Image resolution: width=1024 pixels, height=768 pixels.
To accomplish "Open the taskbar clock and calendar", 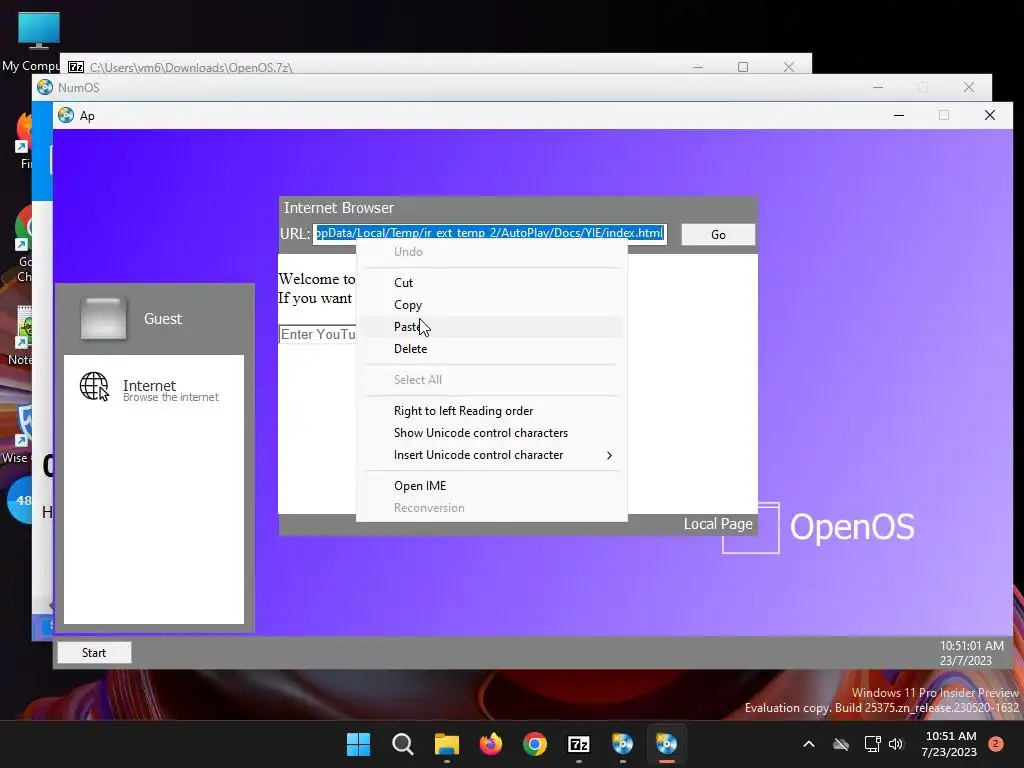I will point(949,744).
